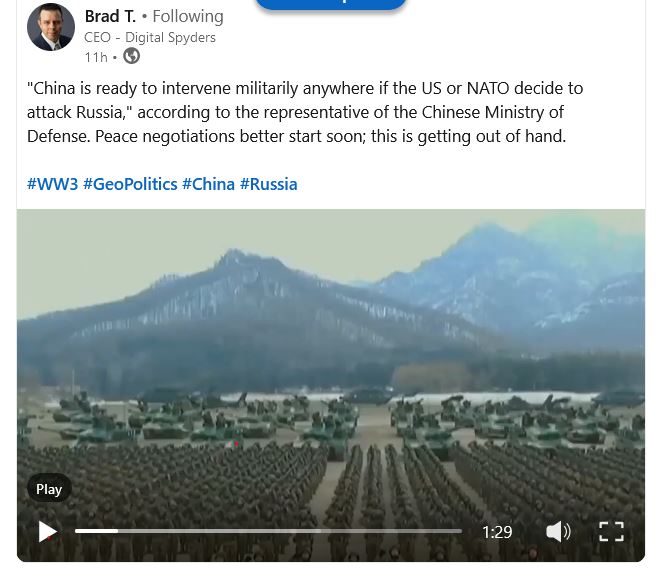The height and width of the screenshot is (578, 658).
Task: Click the Play tooltip label
Action: [x=49, y=489]
